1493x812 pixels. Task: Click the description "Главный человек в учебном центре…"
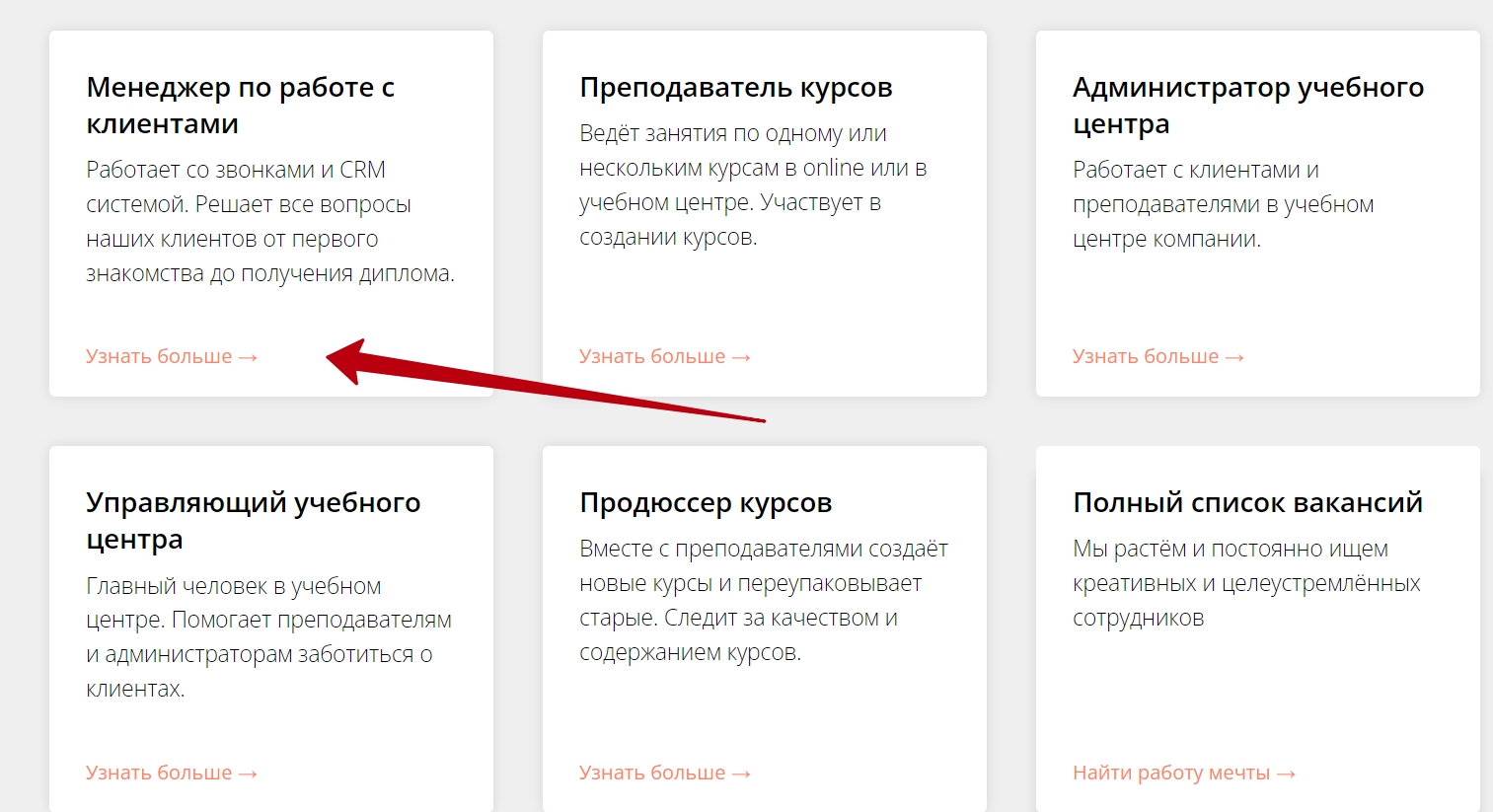269,637
